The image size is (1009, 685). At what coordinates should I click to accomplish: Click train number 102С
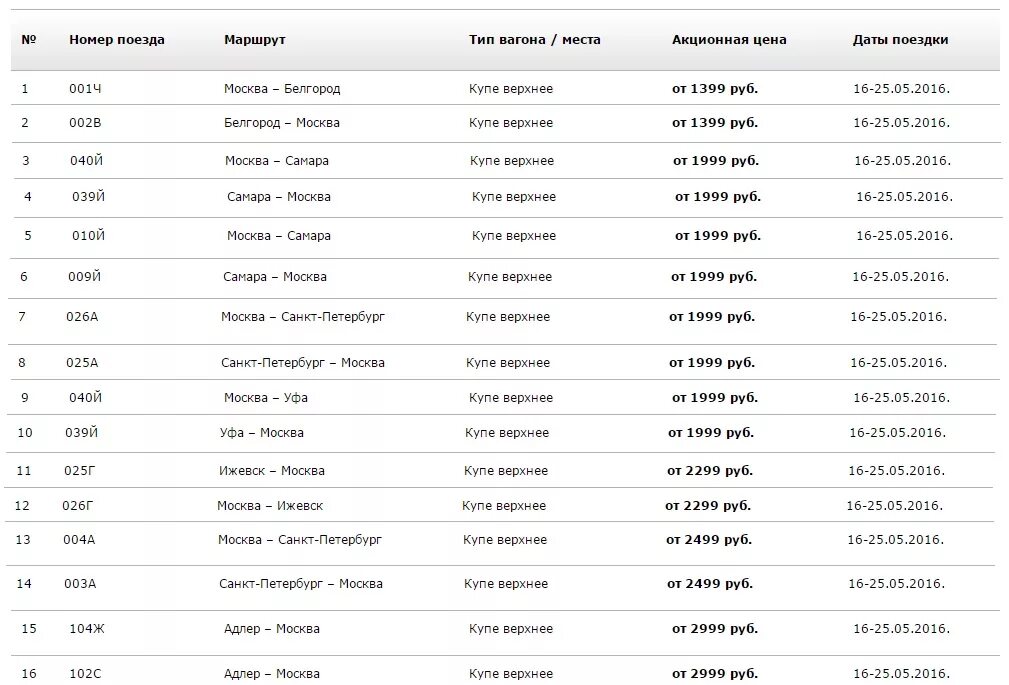point(85,674)
